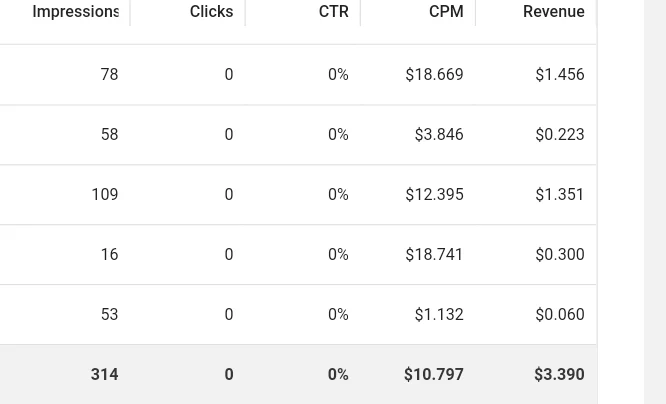Select the row with 78 impressions
Screen dimensions: 666x404
point(298,74)
